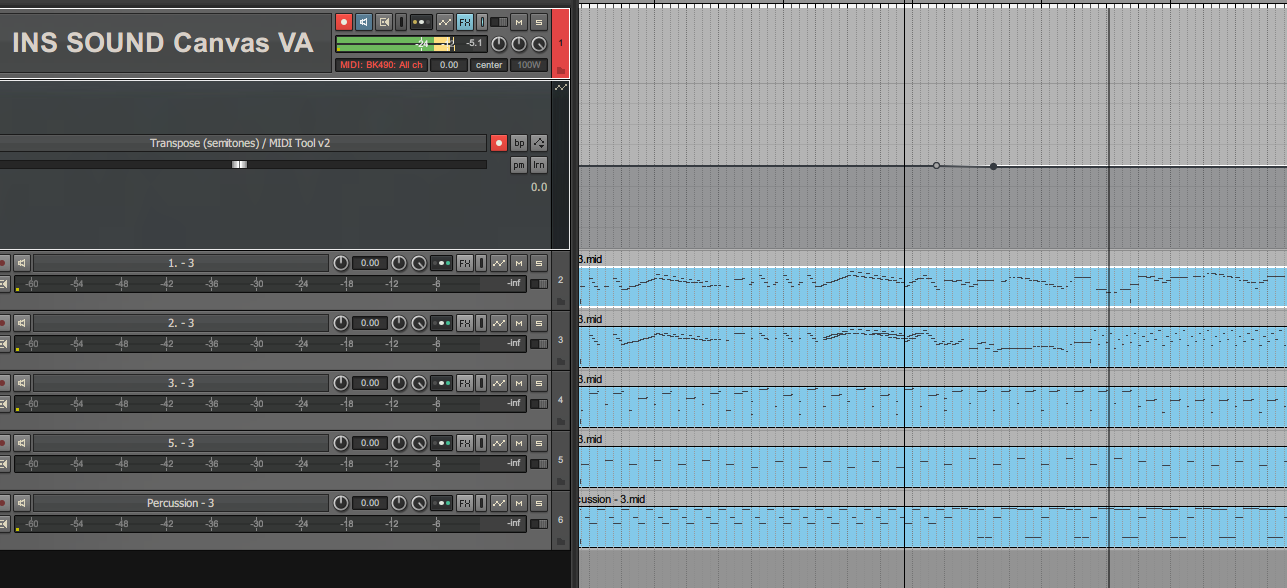Open FX chain of INS SOUND Canvas VA
The height and width of the screenshot is (588, 1287).
pos(465,22)
